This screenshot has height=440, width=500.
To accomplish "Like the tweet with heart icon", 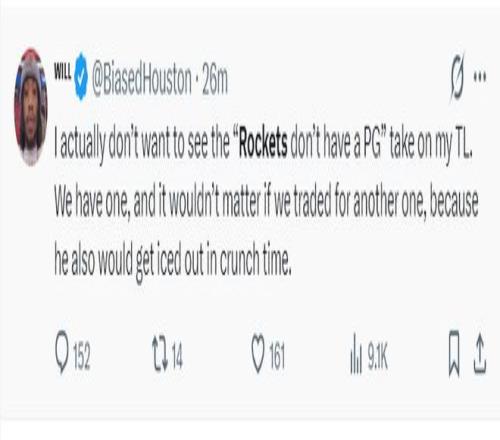I will click(258, 353).
